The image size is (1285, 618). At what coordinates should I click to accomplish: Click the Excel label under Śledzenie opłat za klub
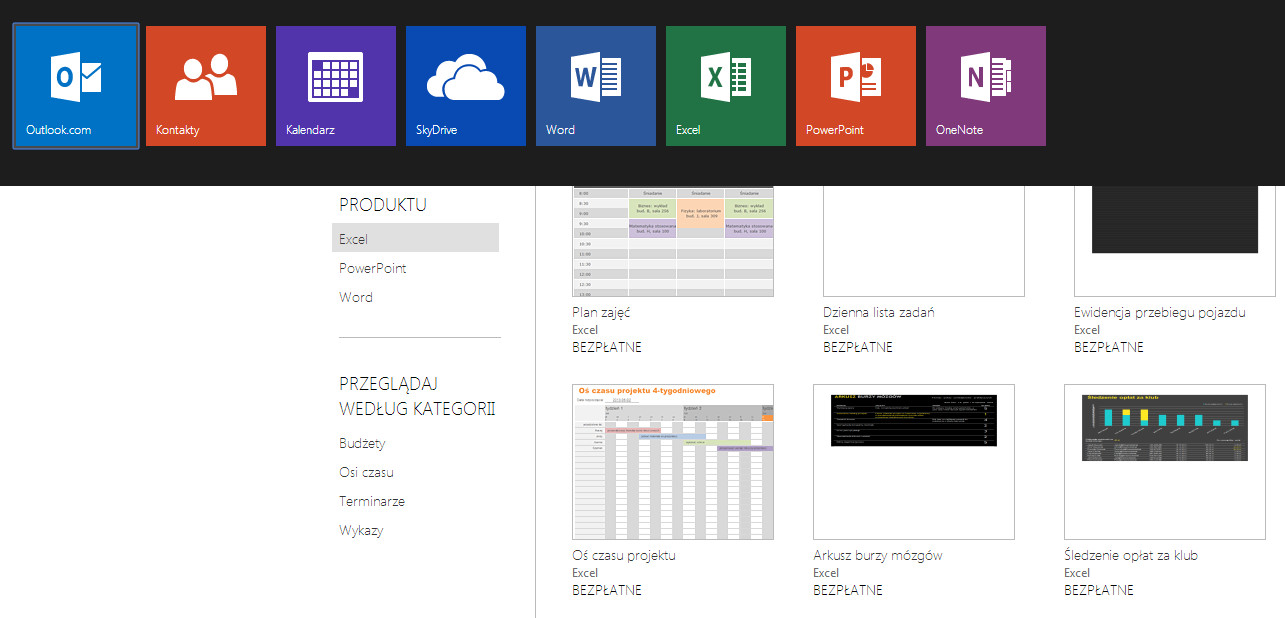click(1077, 573)
